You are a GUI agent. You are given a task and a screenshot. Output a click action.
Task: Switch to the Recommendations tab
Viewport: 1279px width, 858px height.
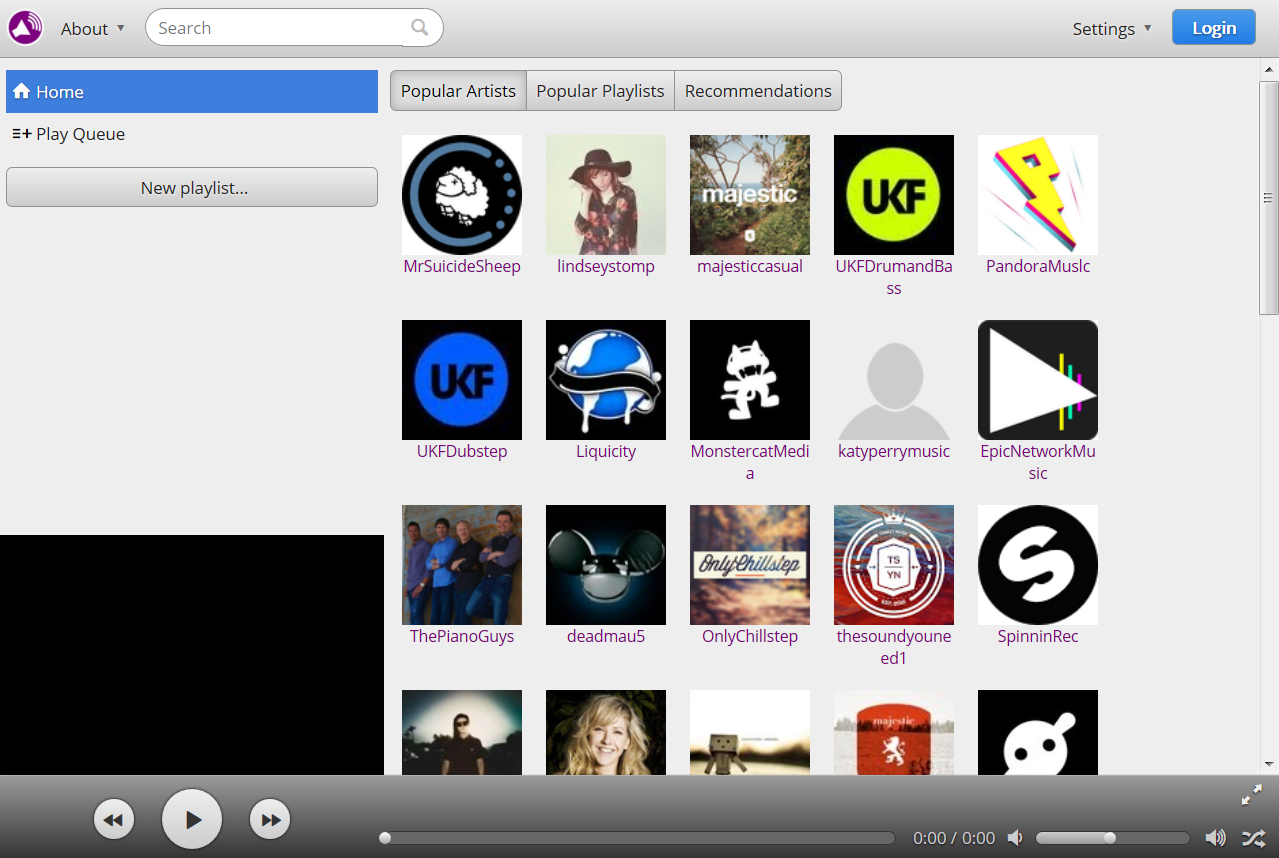[x=758, y=91]
